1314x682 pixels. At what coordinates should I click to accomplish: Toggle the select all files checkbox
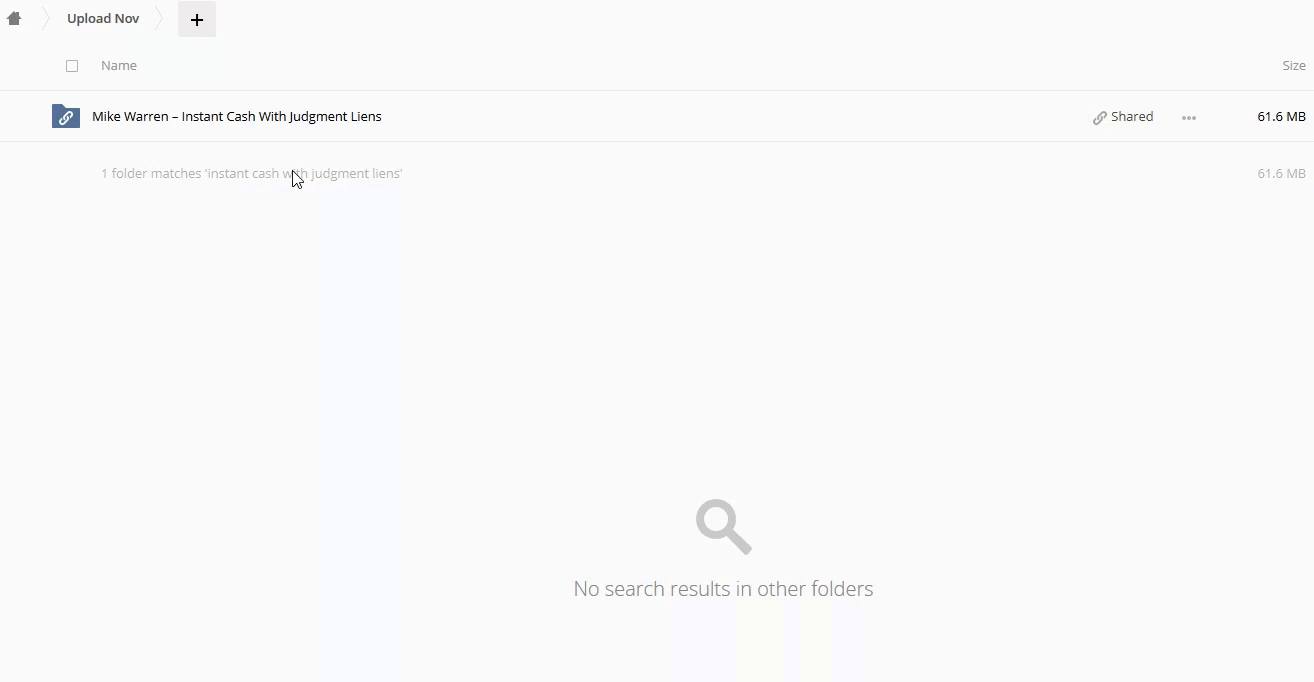[72, 66]
